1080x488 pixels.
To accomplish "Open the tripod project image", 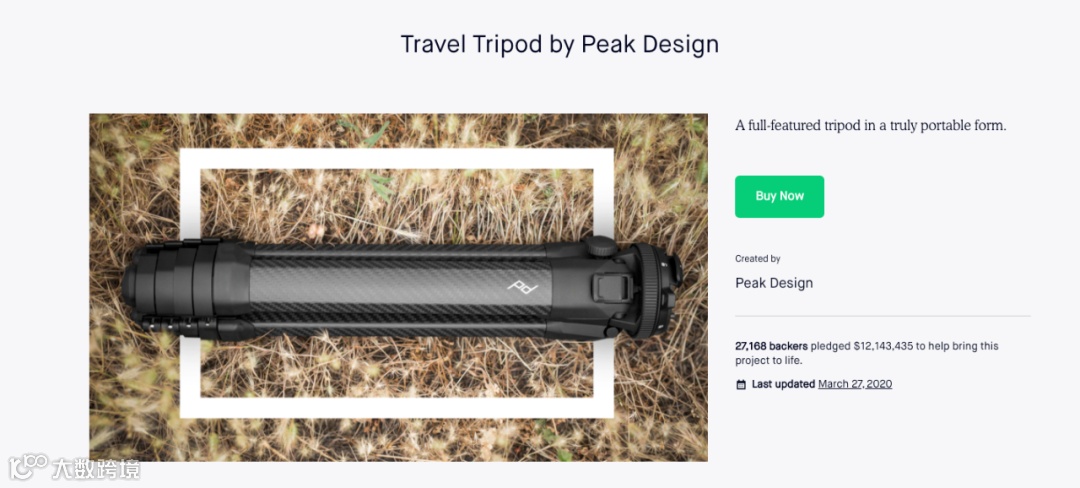I will click(398, 287).
